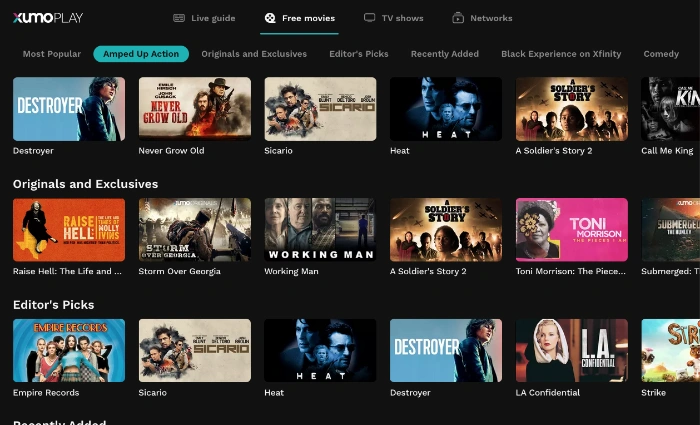
Task: Select the Free movies tab
Action: (299, 18)
